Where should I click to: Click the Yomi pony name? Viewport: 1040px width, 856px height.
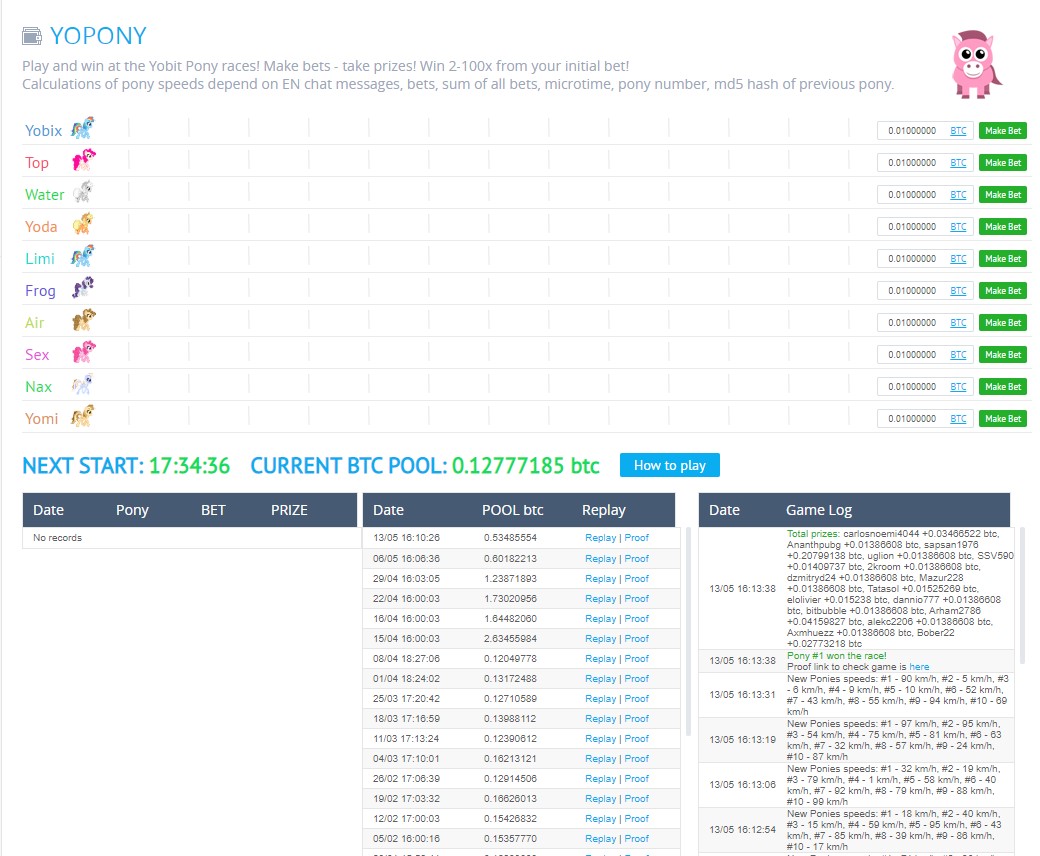pos(41,418)
